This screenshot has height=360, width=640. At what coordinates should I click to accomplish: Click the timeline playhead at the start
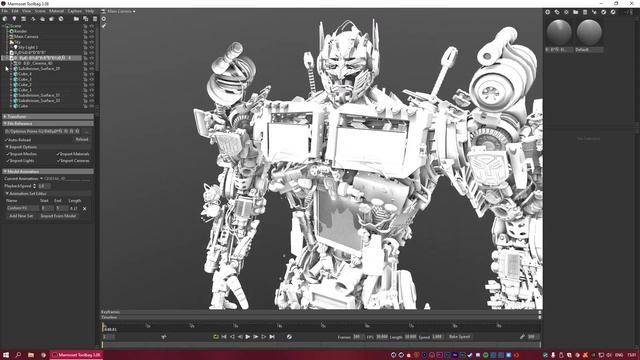point(103,326)
